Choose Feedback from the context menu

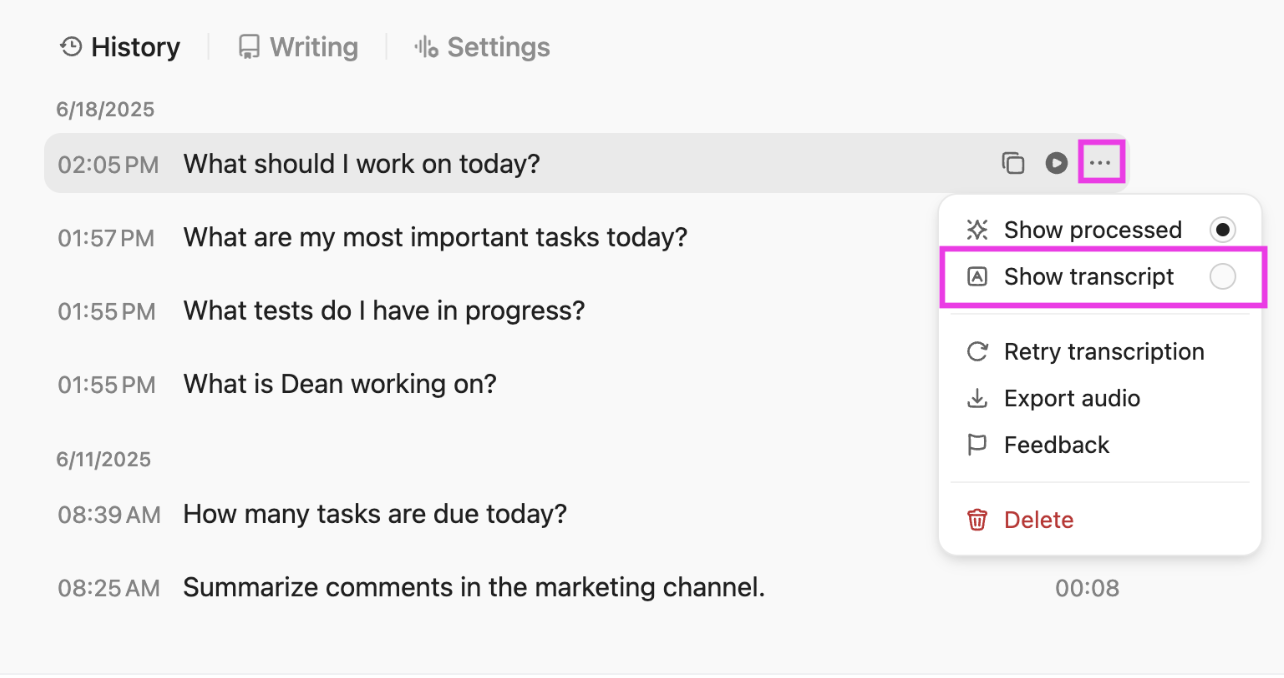pyautogui.click(x=1056, y=444)
